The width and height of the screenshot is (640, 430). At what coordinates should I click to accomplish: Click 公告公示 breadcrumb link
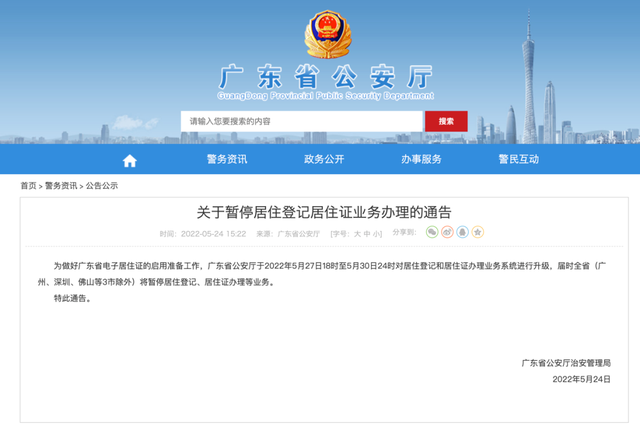tap(102, 186)
